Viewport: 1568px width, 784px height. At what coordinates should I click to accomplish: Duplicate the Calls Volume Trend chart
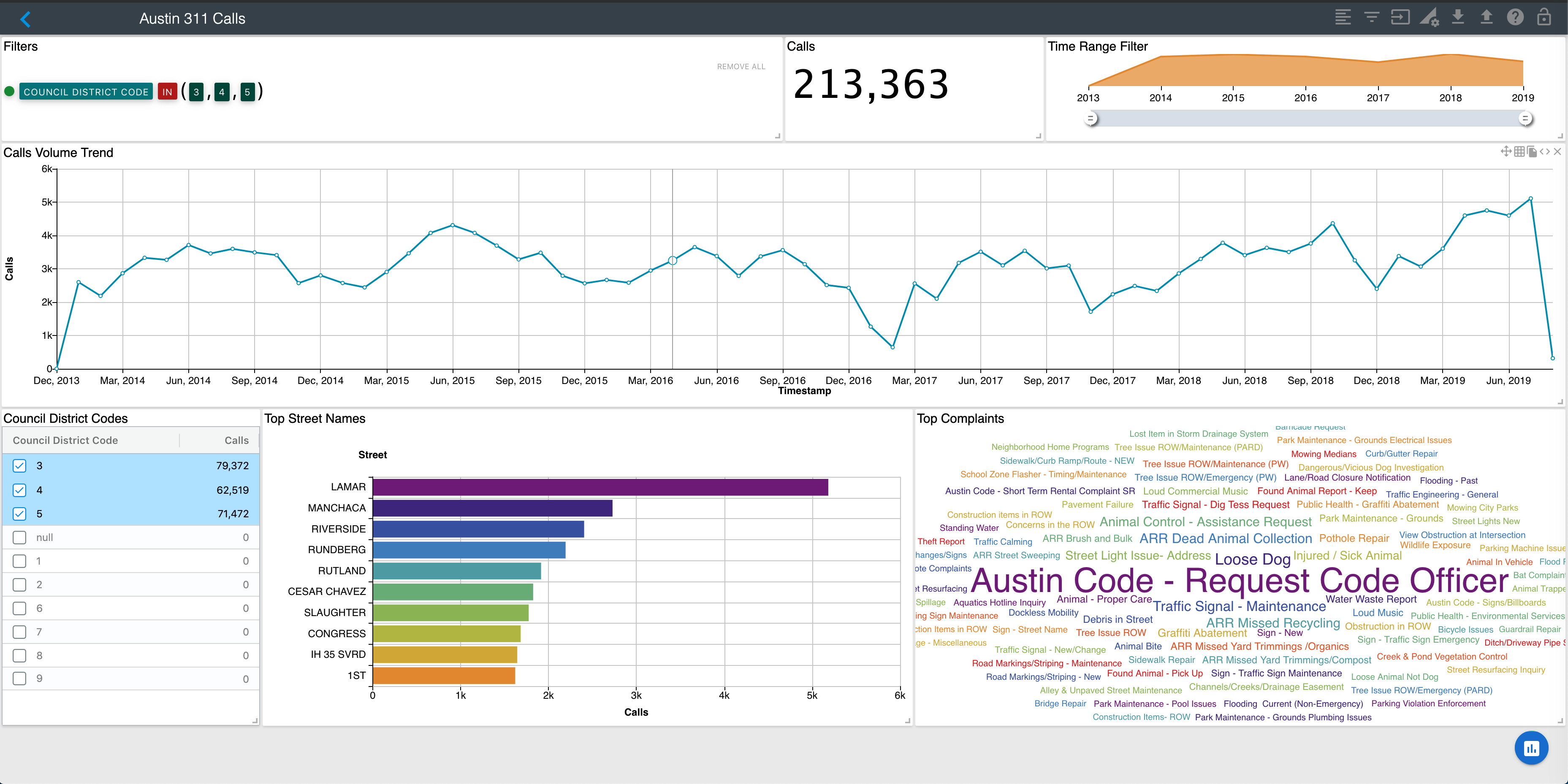[1531, 151]
